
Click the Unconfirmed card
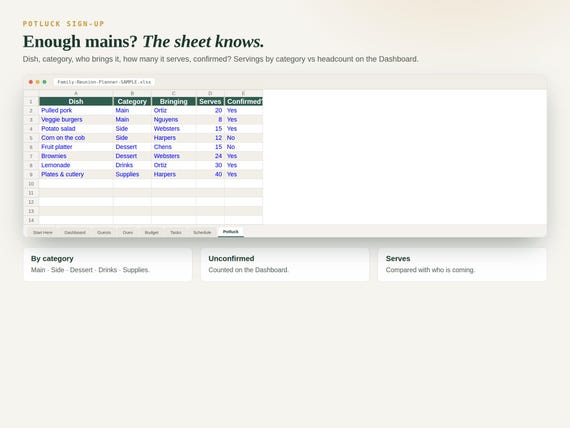coord(285,264)
